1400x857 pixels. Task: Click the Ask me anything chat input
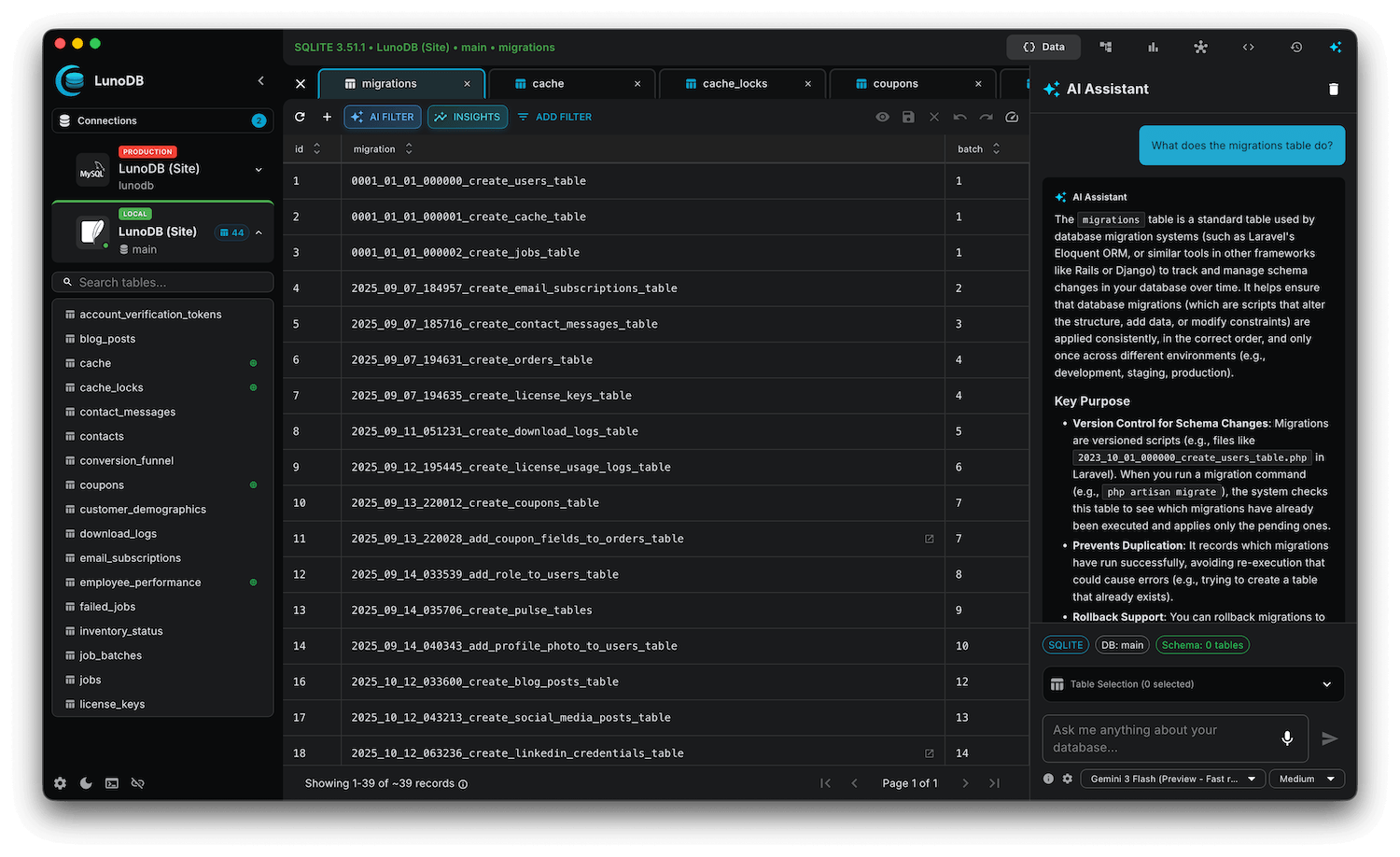[x=1175, y=738]
